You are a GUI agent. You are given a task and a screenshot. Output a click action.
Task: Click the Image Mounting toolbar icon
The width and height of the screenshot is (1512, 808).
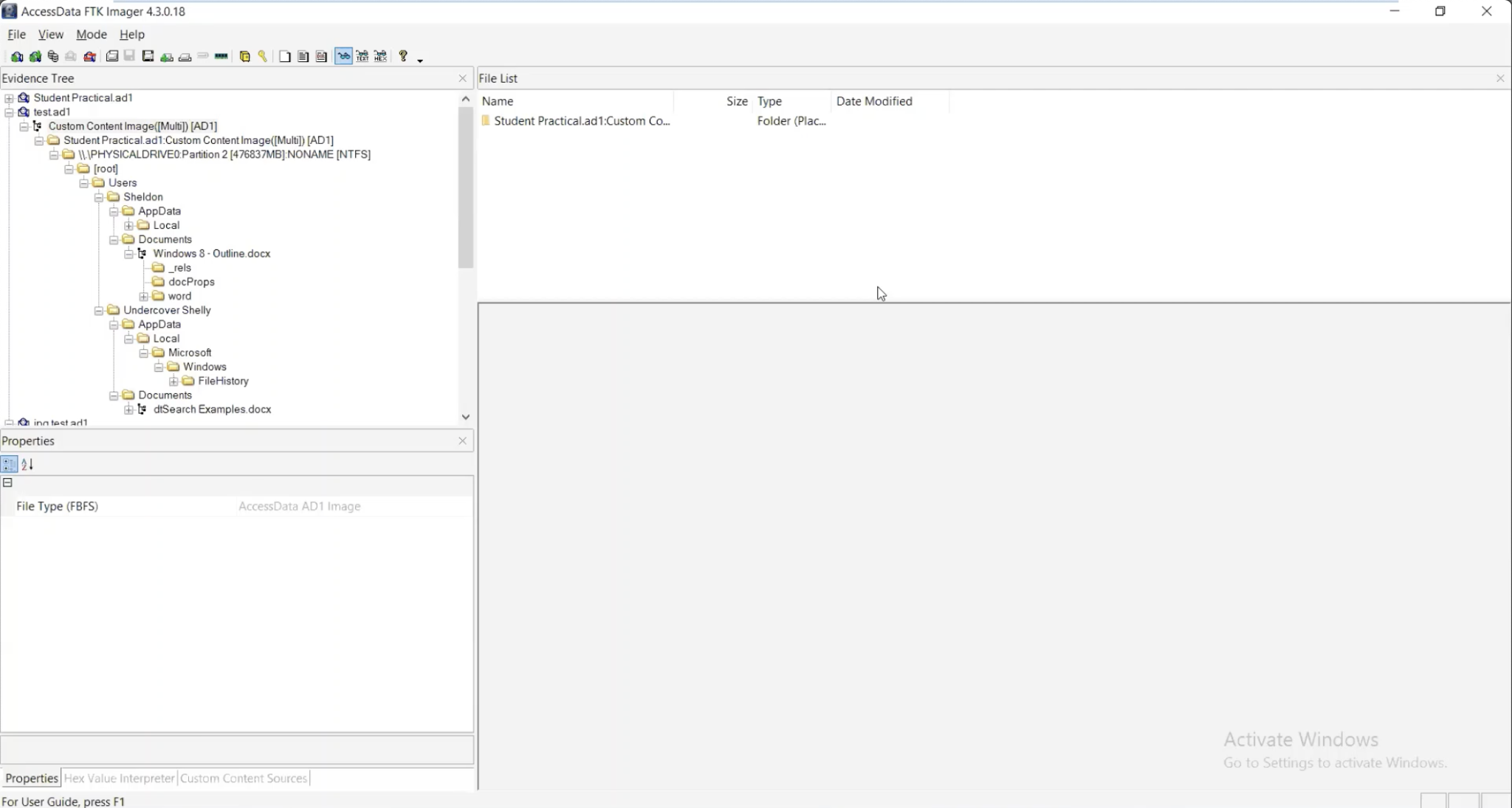(x=53, y=57)
